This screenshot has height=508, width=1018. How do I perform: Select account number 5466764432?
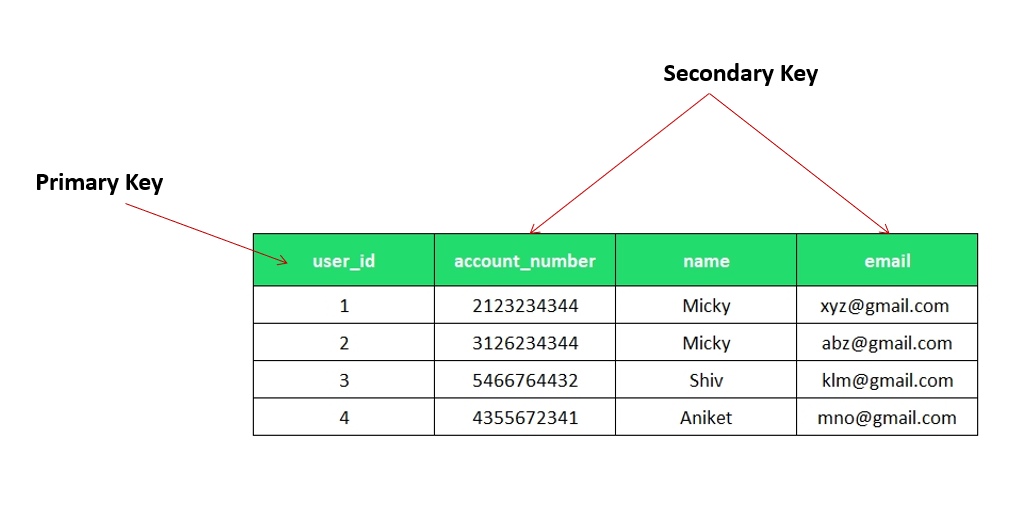pyautogui.click(x=525, y=380)
